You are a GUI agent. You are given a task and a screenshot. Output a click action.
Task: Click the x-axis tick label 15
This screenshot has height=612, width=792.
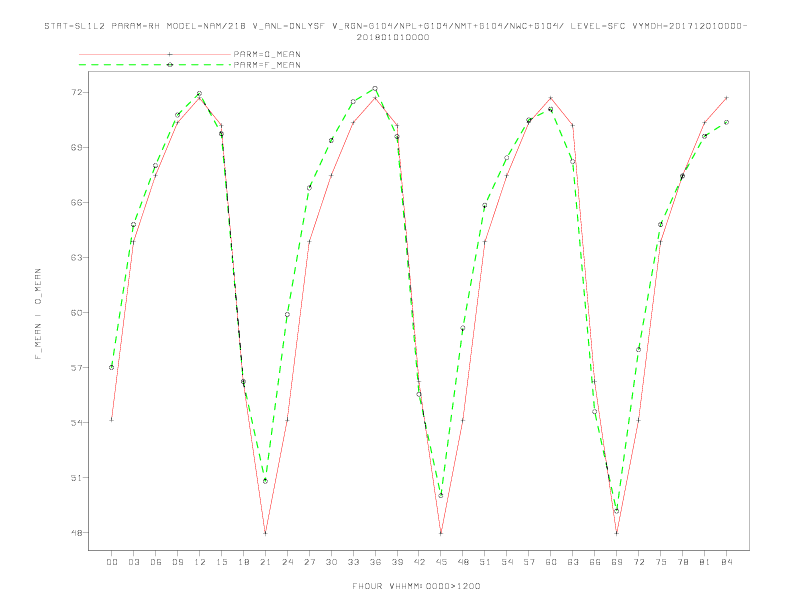221,562
